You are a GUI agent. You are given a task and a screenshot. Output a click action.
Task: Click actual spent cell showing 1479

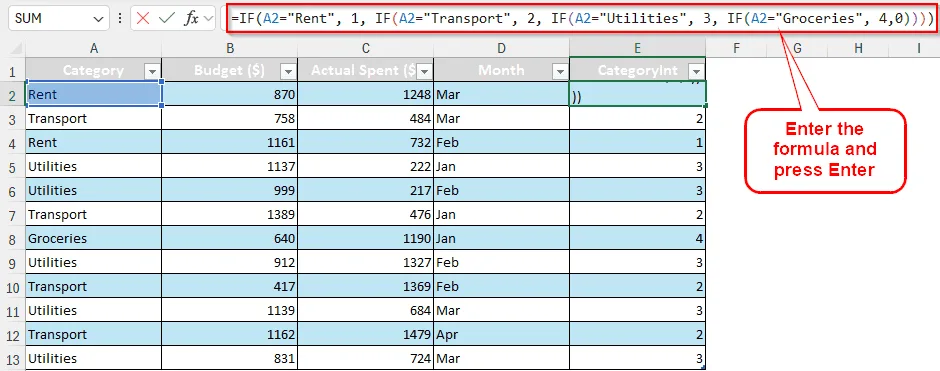tap(366, 334)
